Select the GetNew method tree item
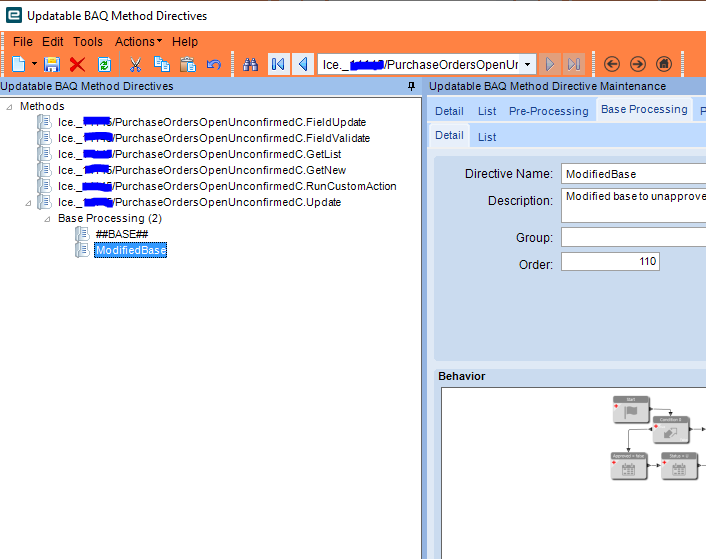Viewport: 706px width, 559px height. 202,170
